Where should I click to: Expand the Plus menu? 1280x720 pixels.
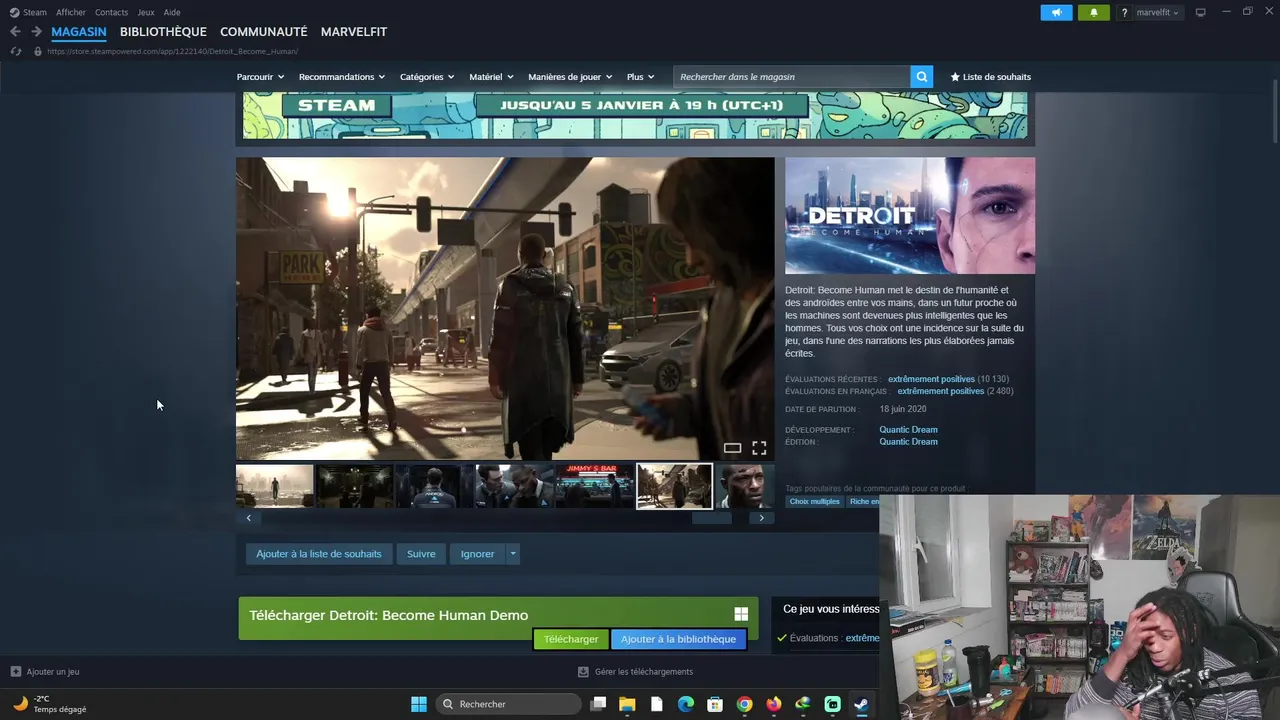(x=640, y=77)
